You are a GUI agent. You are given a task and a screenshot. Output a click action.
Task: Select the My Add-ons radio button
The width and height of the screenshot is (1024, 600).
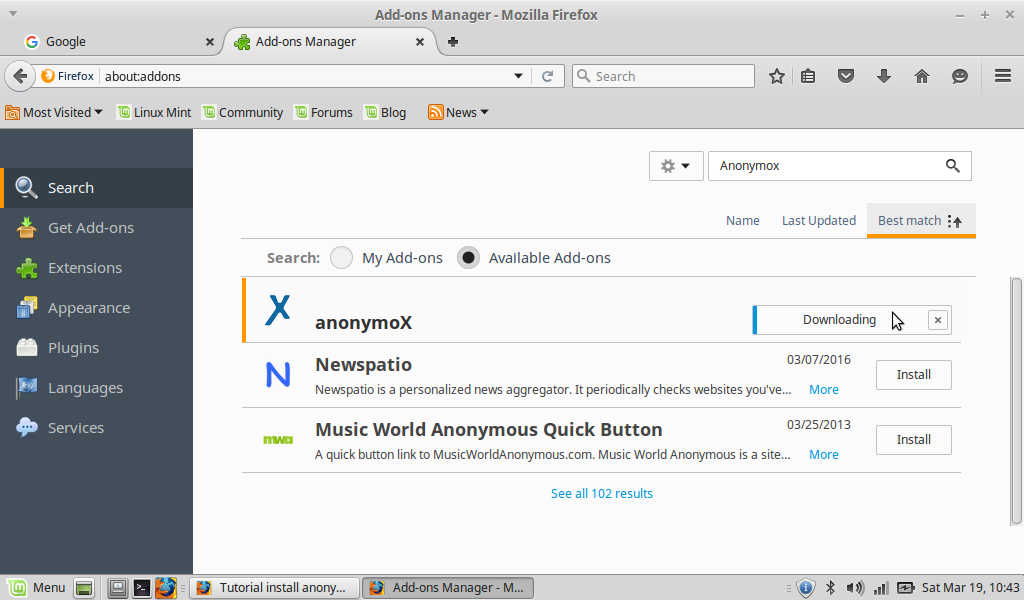(x=341, y=258)
